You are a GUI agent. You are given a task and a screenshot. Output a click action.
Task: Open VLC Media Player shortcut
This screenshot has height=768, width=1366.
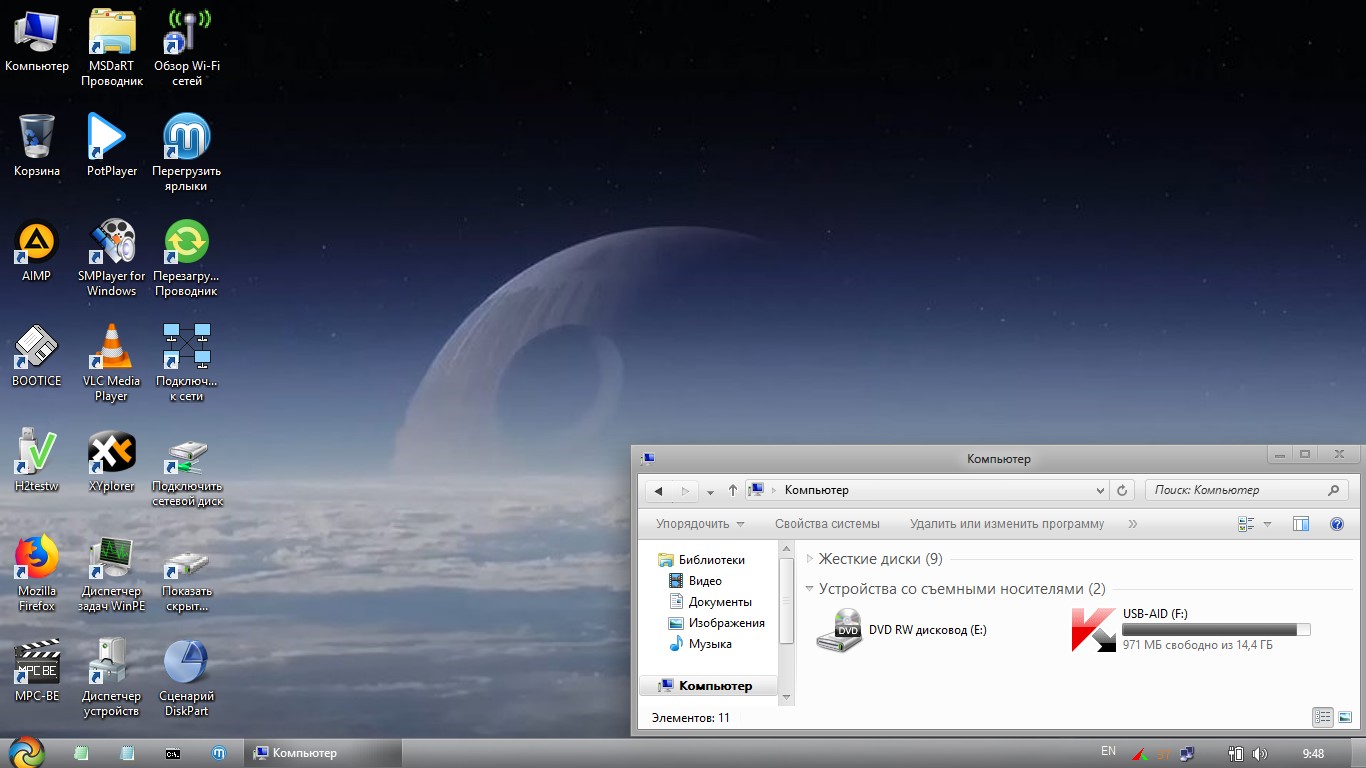pyautogui.click(x=112, y=362)
